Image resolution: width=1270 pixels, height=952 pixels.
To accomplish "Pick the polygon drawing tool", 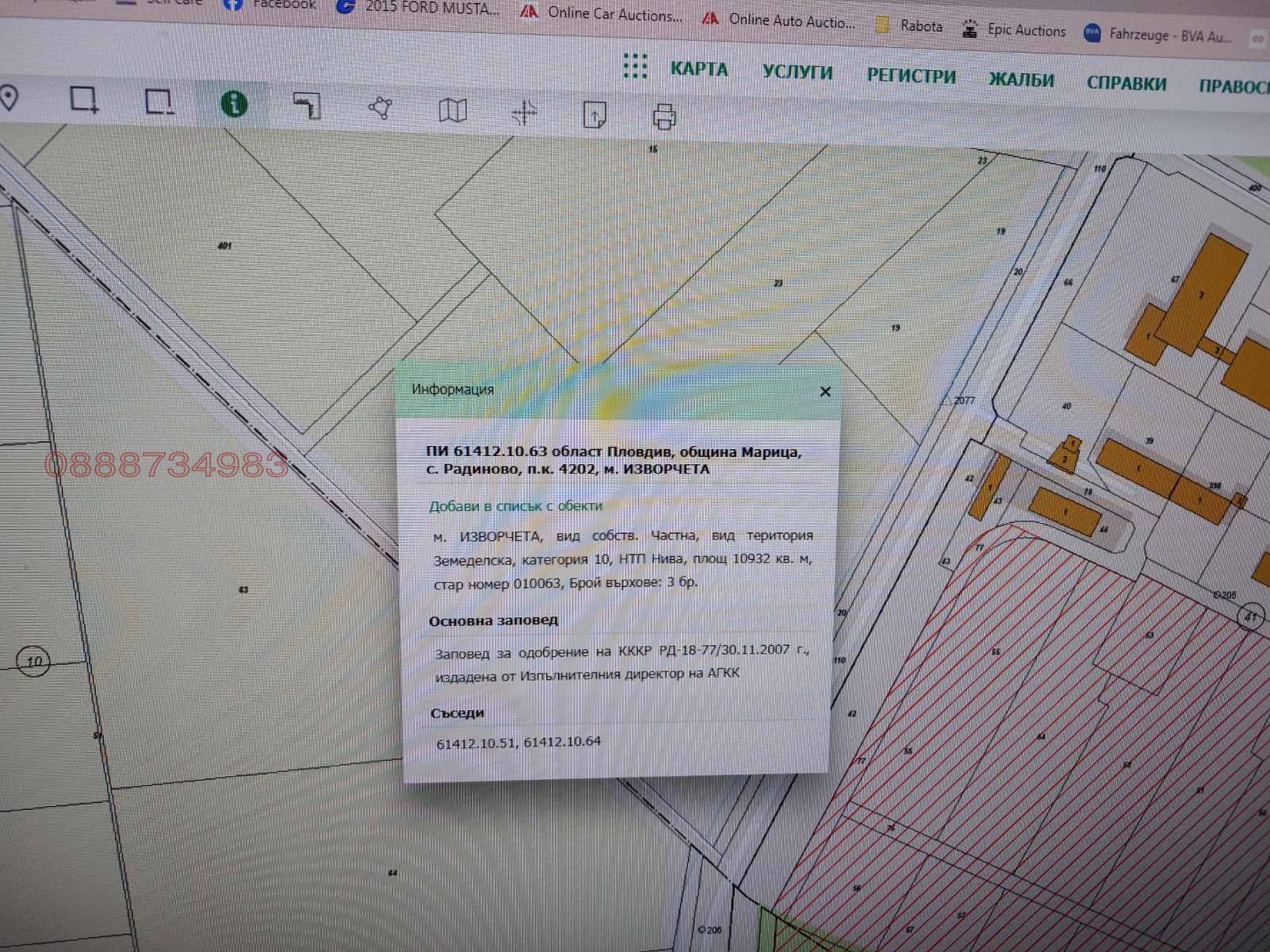I will click(x=380, y=109).
